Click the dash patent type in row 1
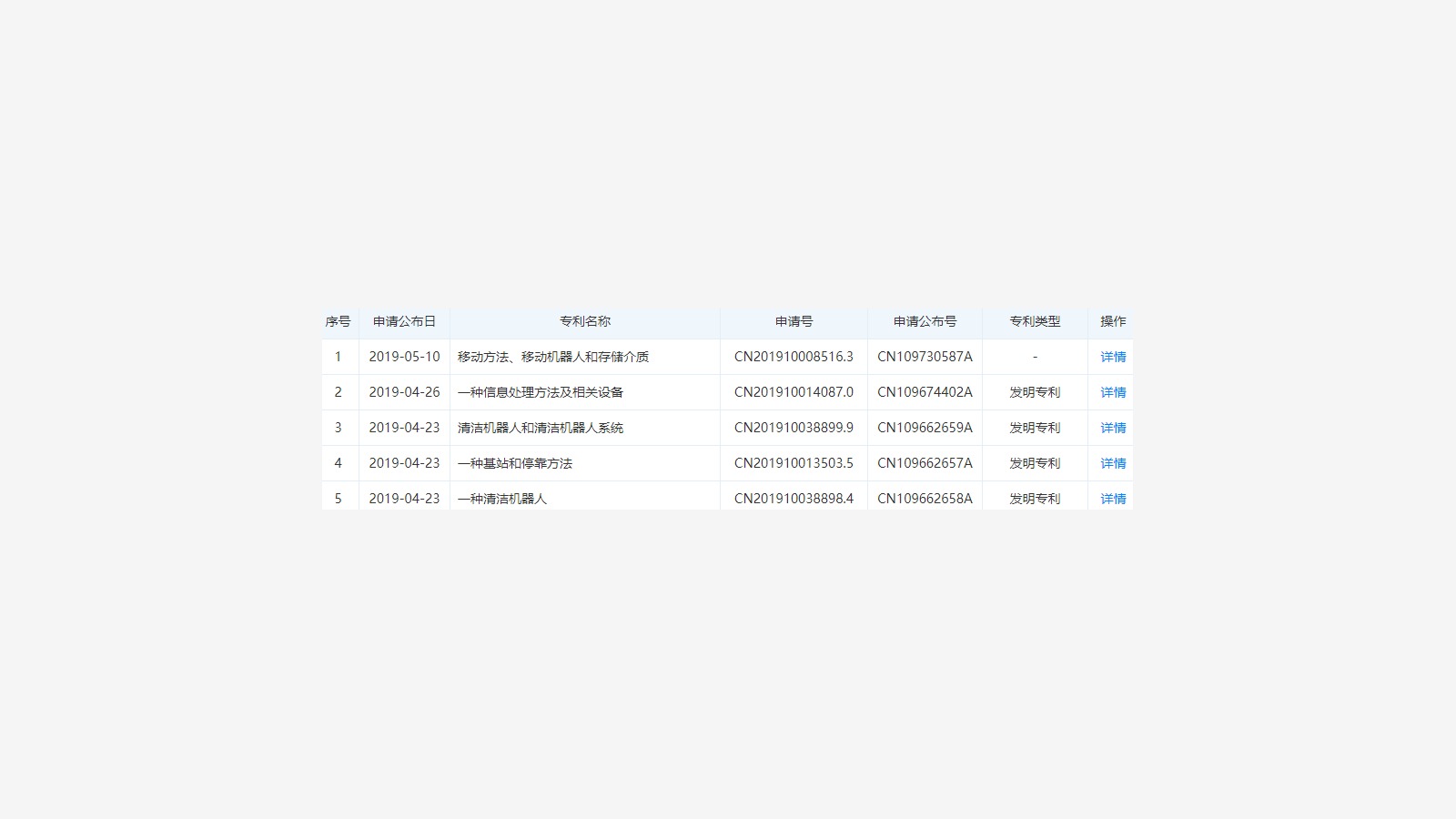This screenshot has width=1456, height=819. point(1035,357)
